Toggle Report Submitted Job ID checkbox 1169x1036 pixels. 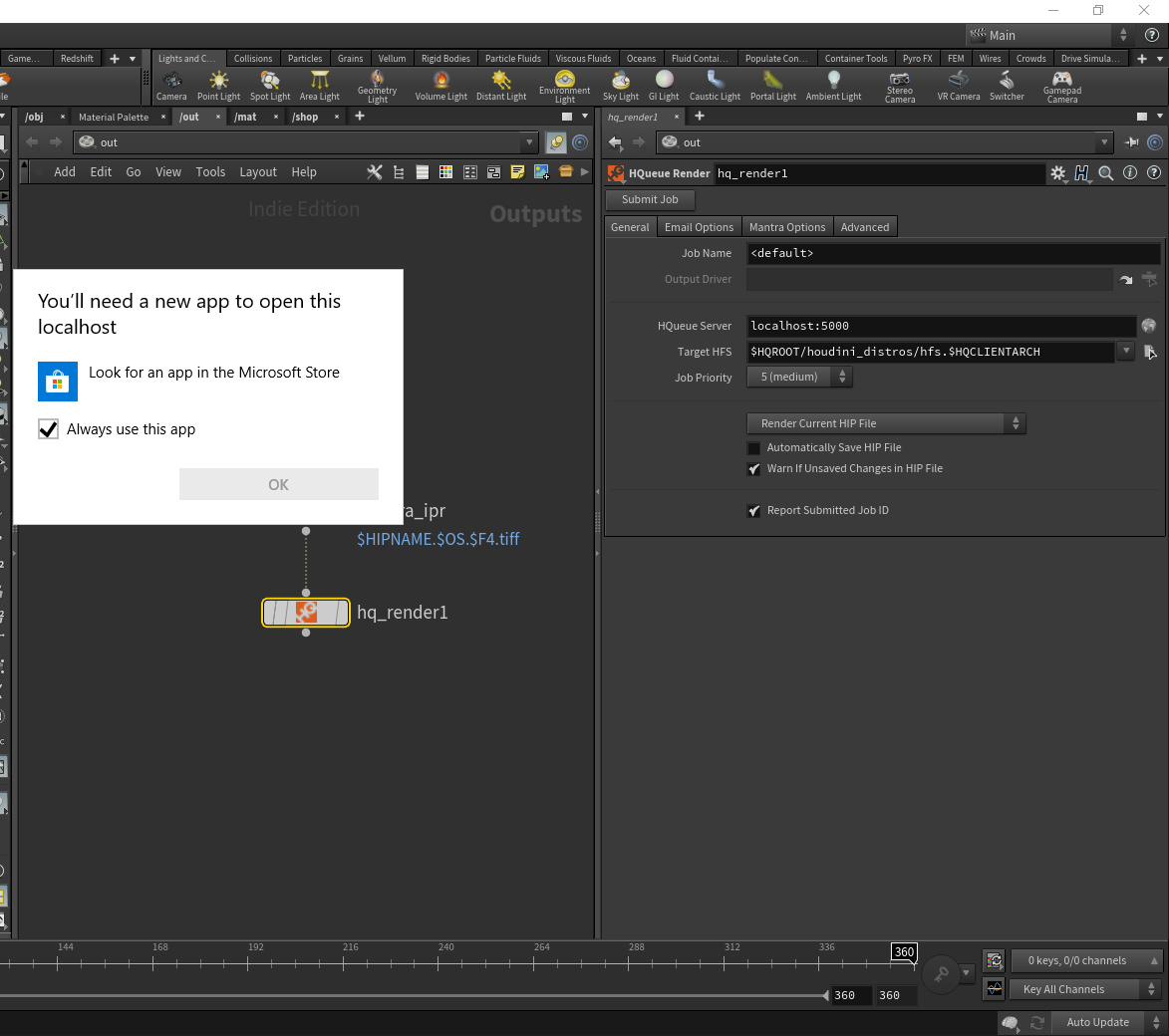[753, 511]
